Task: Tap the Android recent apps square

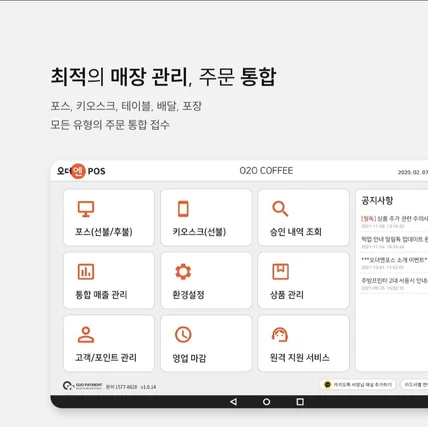Action: coord(300,402)
